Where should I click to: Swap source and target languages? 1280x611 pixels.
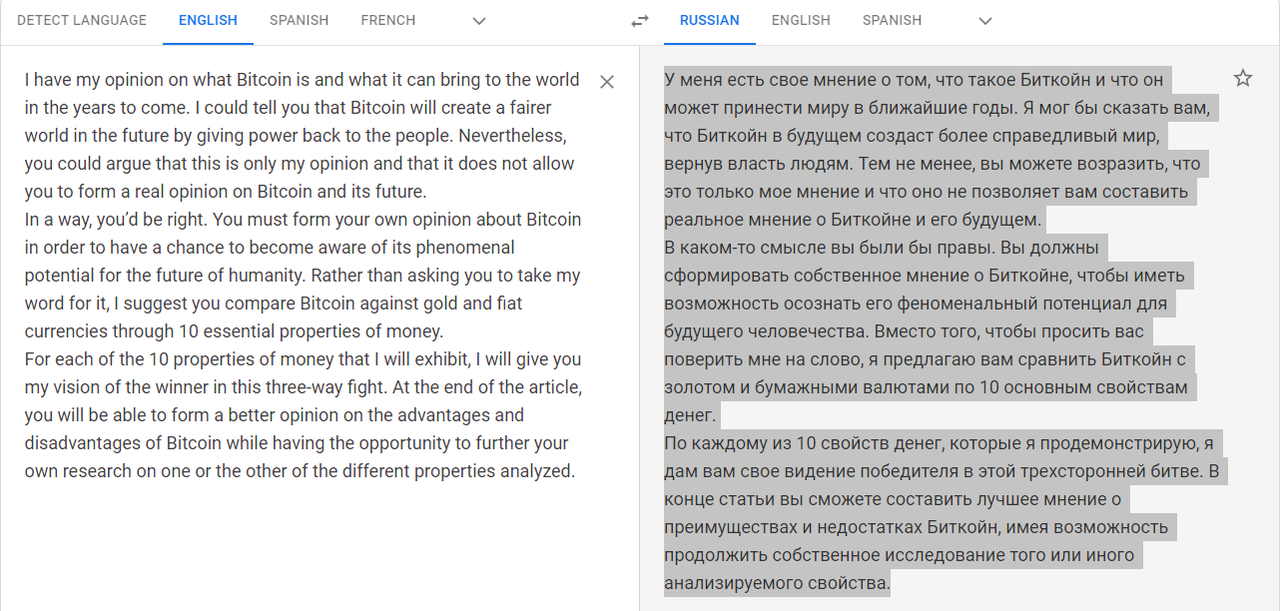coord(640,21)
